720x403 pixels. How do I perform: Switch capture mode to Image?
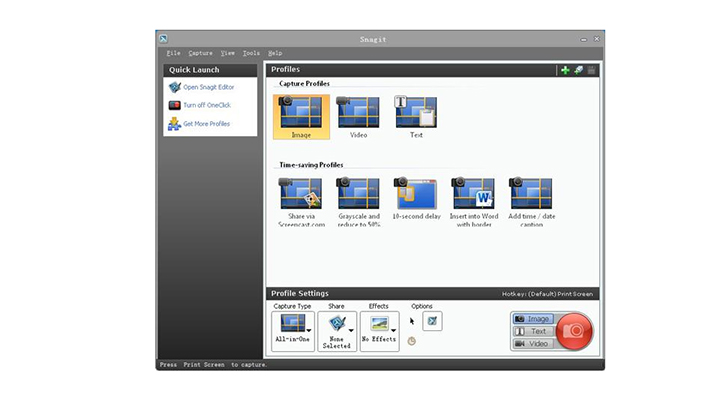[x=534, y=319]
